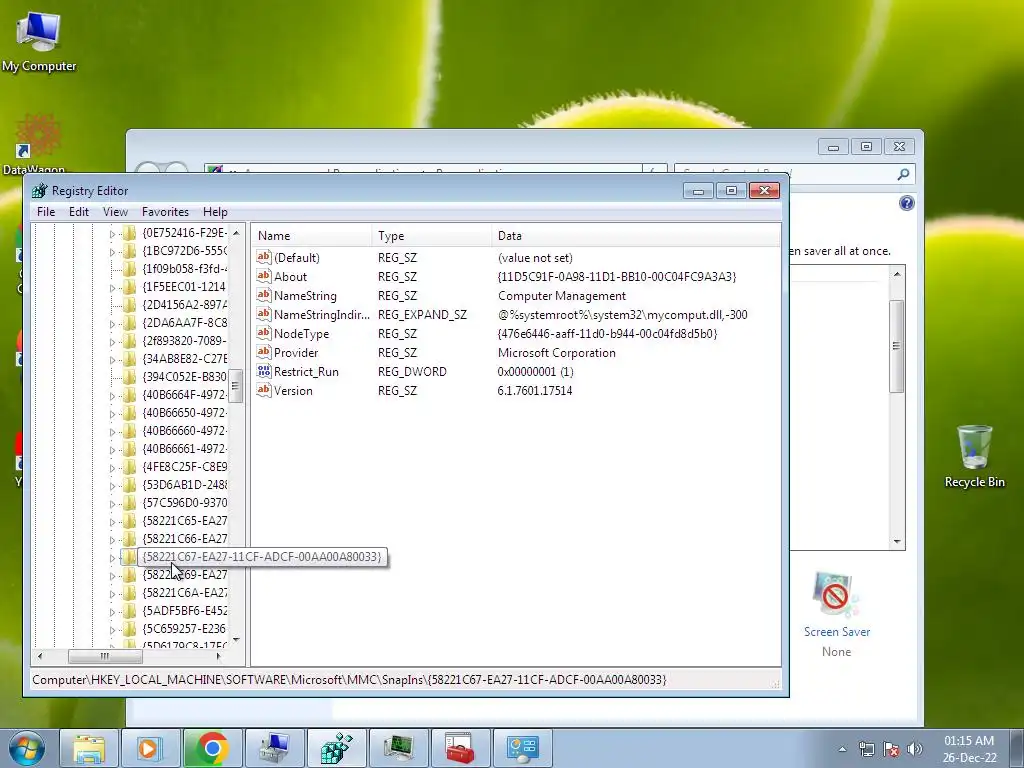Open the Edit menu in Registry Editor

pos(78,212)
